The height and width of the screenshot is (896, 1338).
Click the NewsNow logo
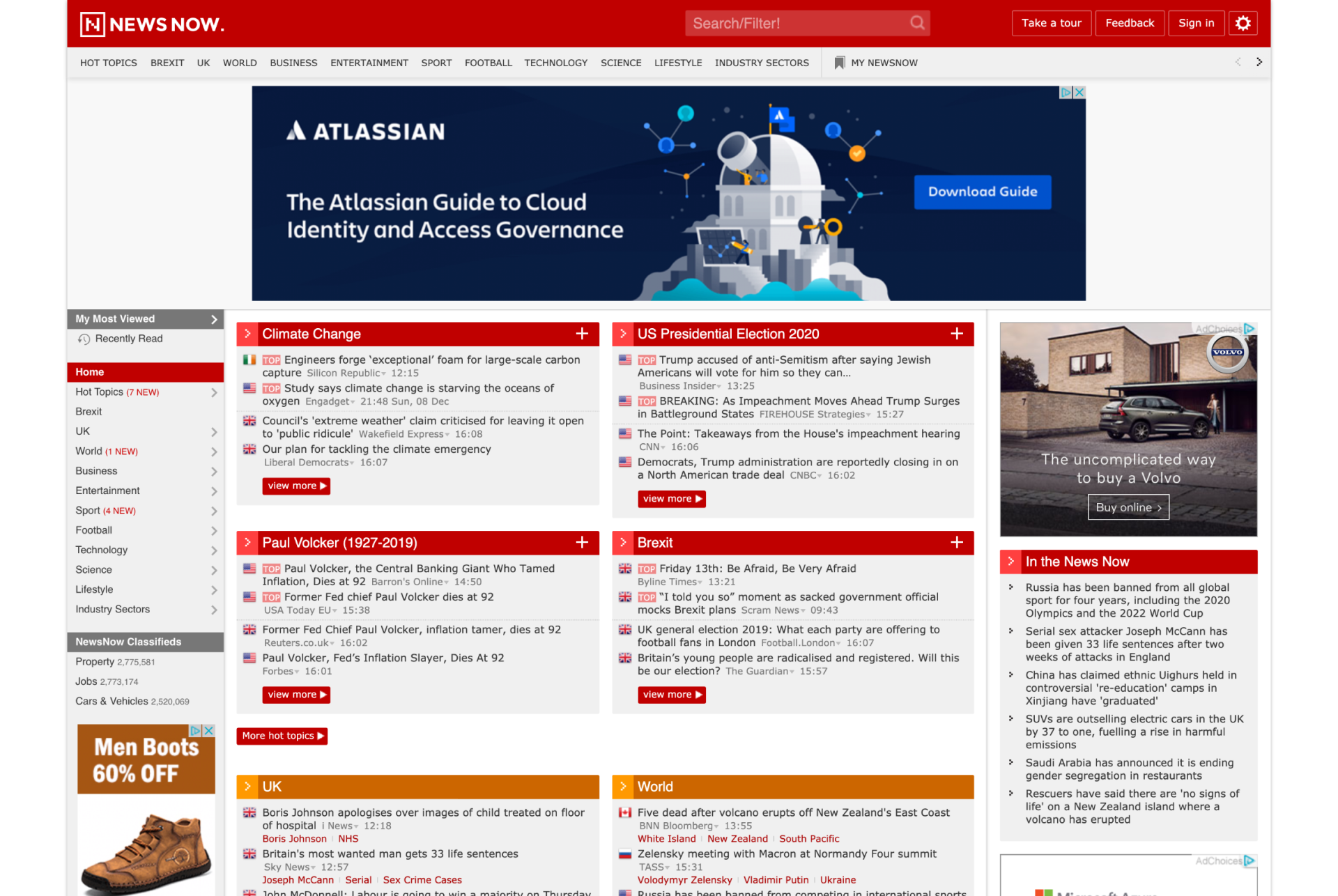tap(153, 24)
